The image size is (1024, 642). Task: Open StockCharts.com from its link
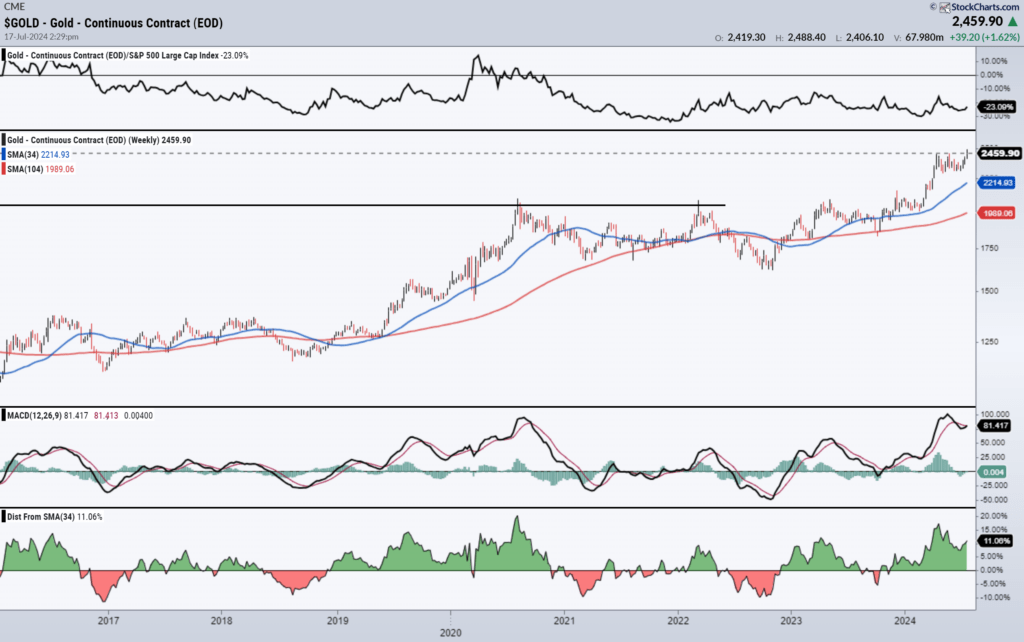coord(985,9)
